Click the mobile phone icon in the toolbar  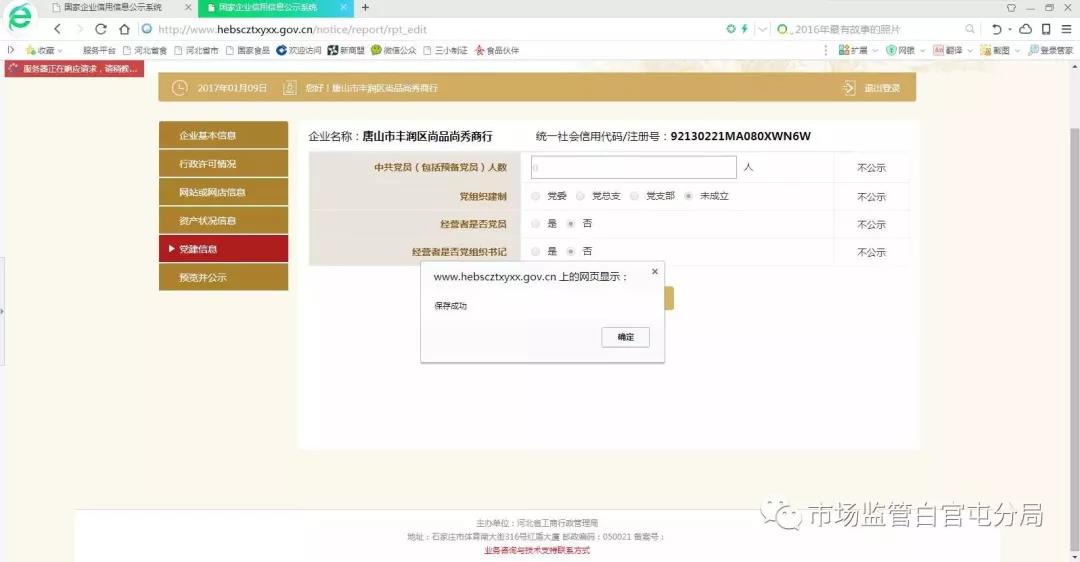(1046, 29)
